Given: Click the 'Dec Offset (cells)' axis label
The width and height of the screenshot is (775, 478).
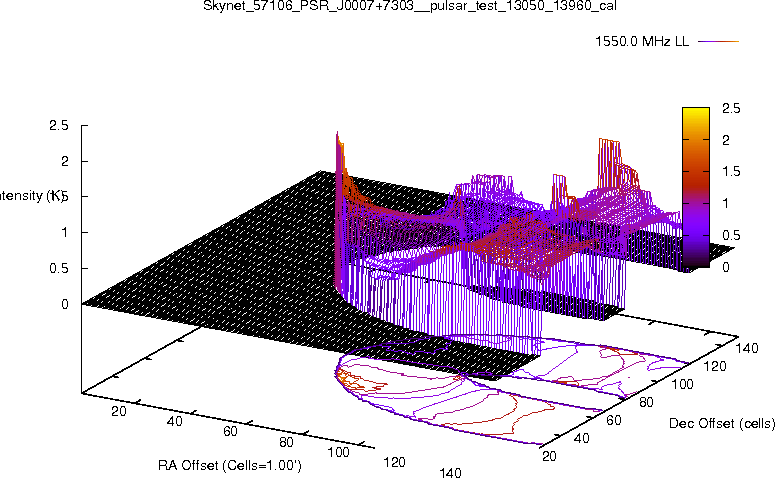Looking at the screenshot, I should click(x=722, y=424).
